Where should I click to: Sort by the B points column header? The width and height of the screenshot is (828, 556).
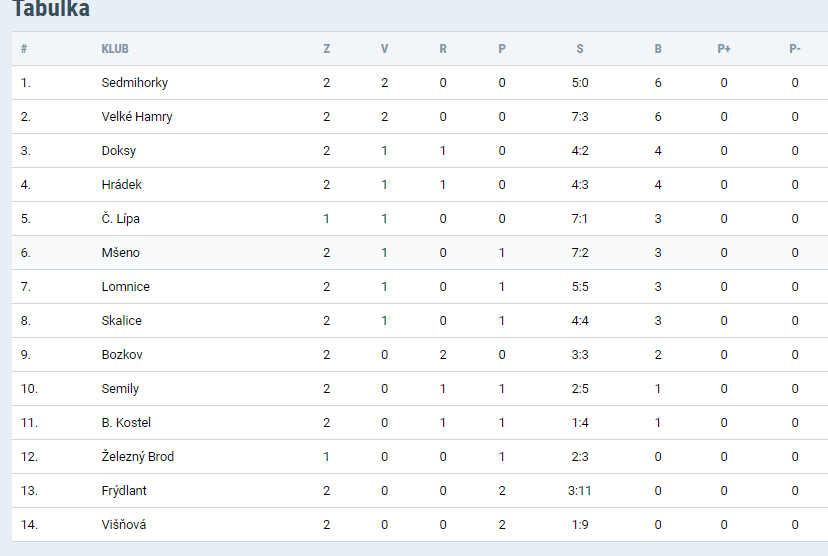[658, 49]
